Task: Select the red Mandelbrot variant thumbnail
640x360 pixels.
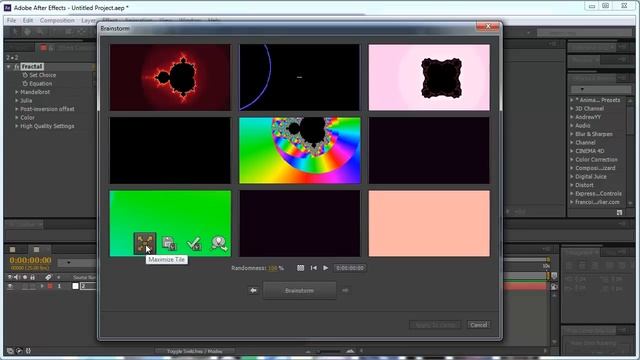Action: click(x=170, y=77)
